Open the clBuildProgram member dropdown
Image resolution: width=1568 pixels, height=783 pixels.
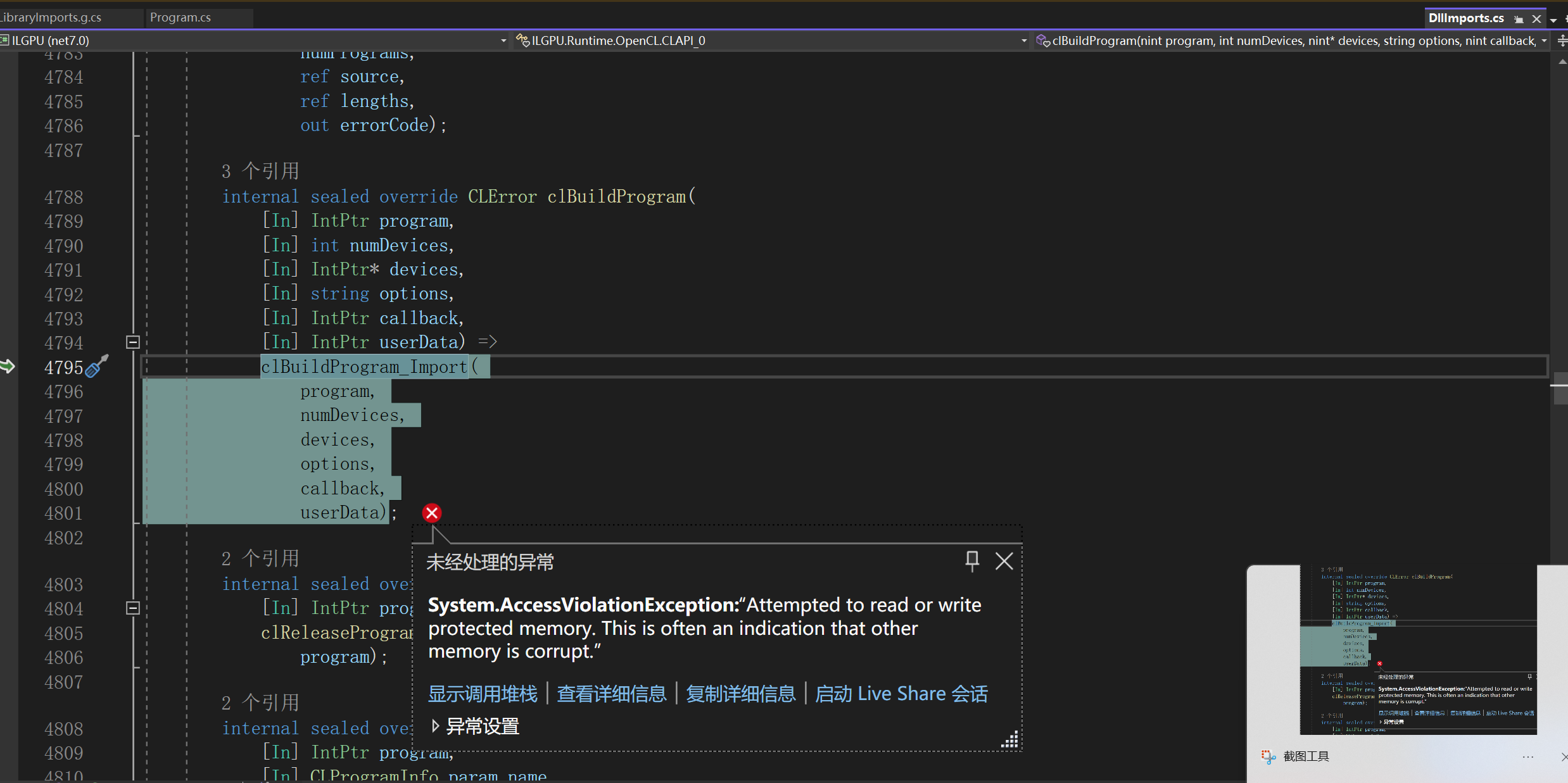(1544, 41)
